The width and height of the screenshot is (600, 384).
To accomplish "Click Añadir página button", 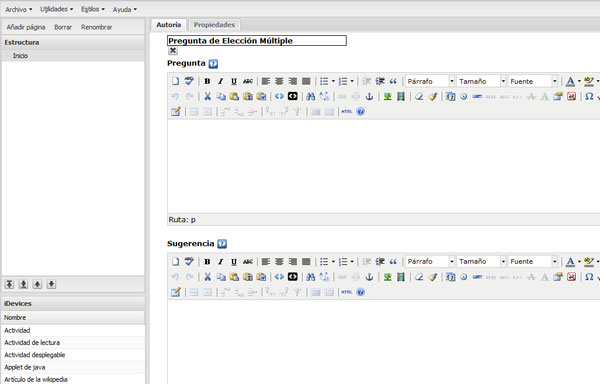I will point(26,27).
